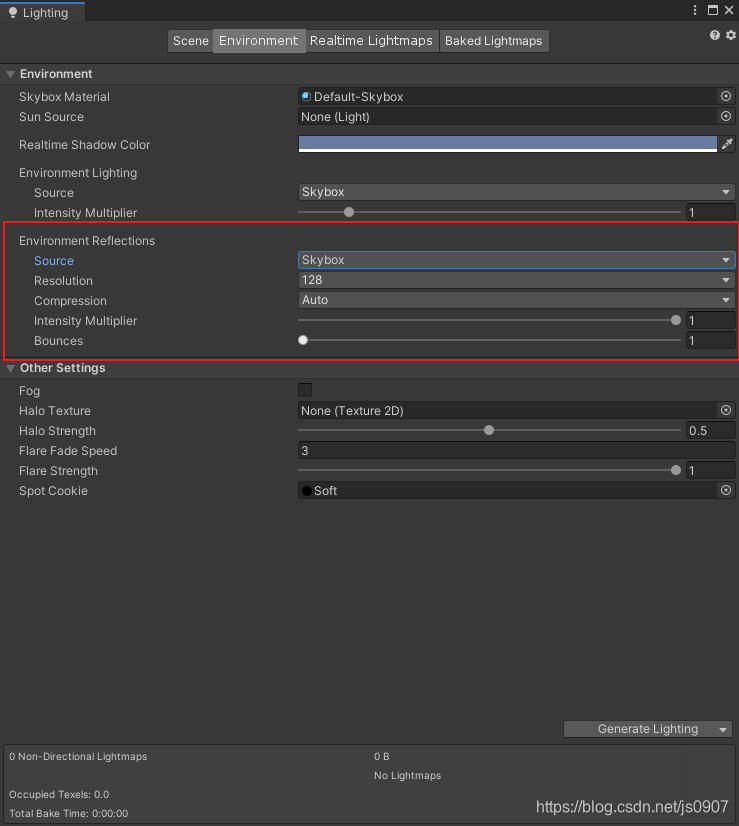This screenshot has width=739, height=826.
Task: Click the Flare Strength slider handle
Action: pyautogui.click(x=676, y=470)
